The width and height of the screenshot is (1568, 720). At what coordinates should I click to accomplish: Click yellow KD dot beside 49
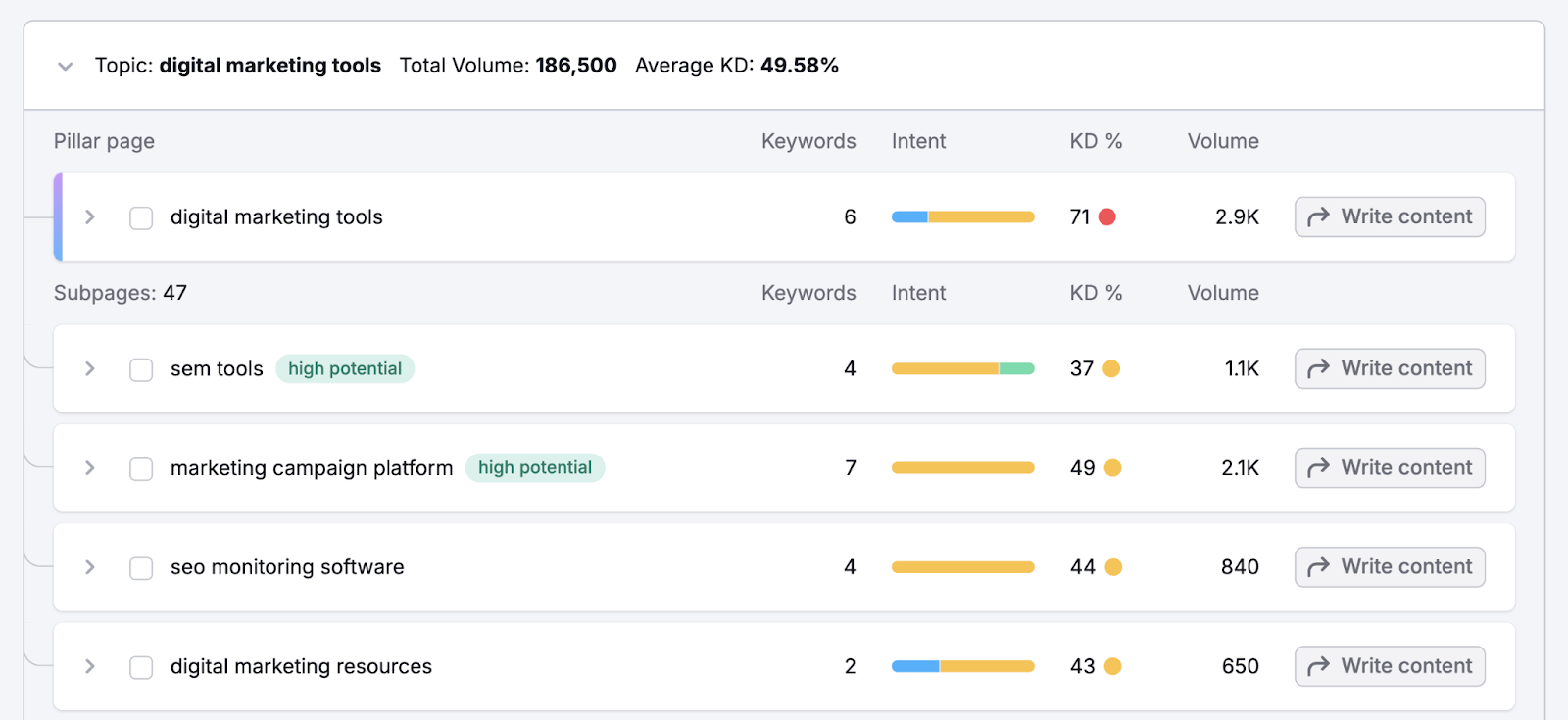[x=1112, y=467]
